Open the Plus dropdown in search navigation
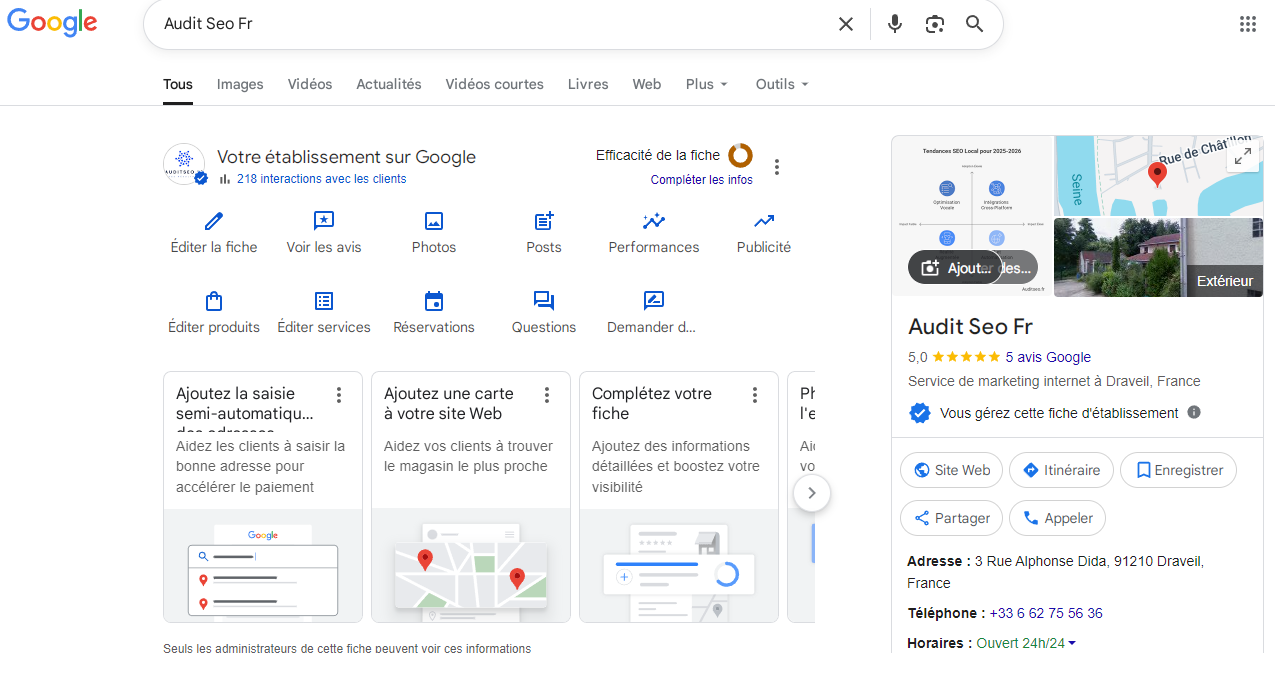1275x690 pixels. [x=706, y=84]
